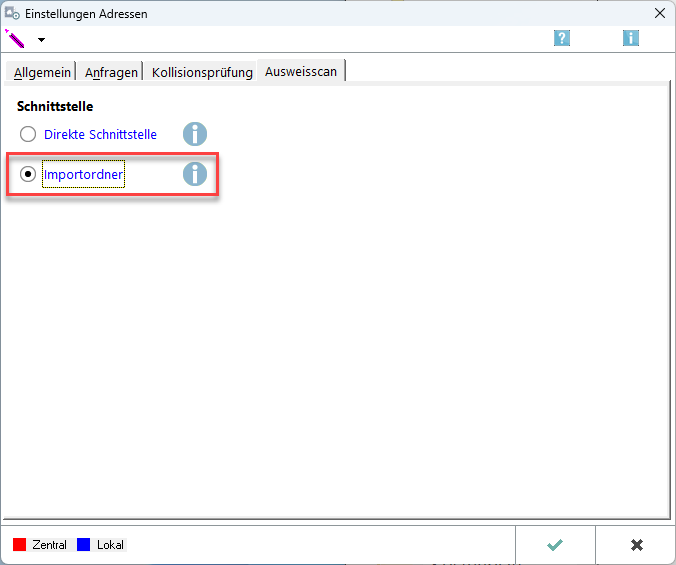Cancel with the X button at bottom

click(x=636, y=545)
